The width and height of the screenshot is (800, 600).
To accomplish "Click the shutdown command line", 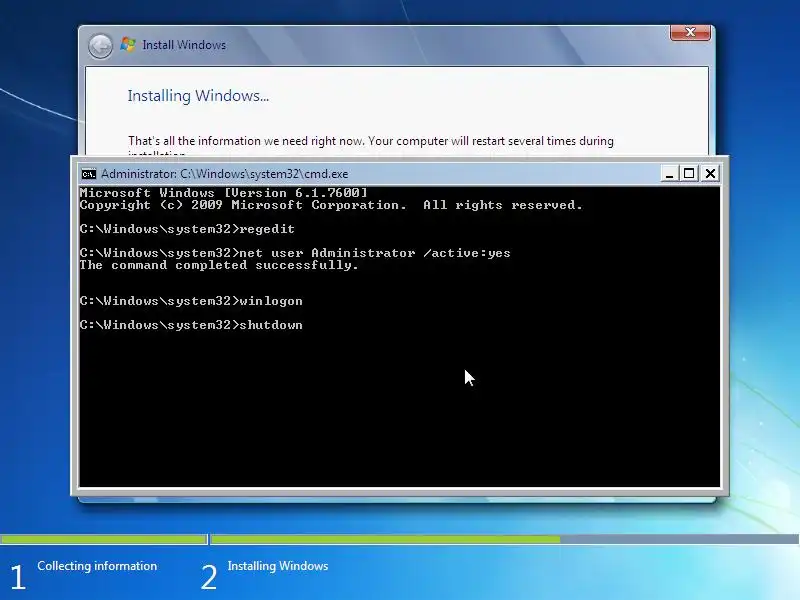I will (x=191, y=325).
